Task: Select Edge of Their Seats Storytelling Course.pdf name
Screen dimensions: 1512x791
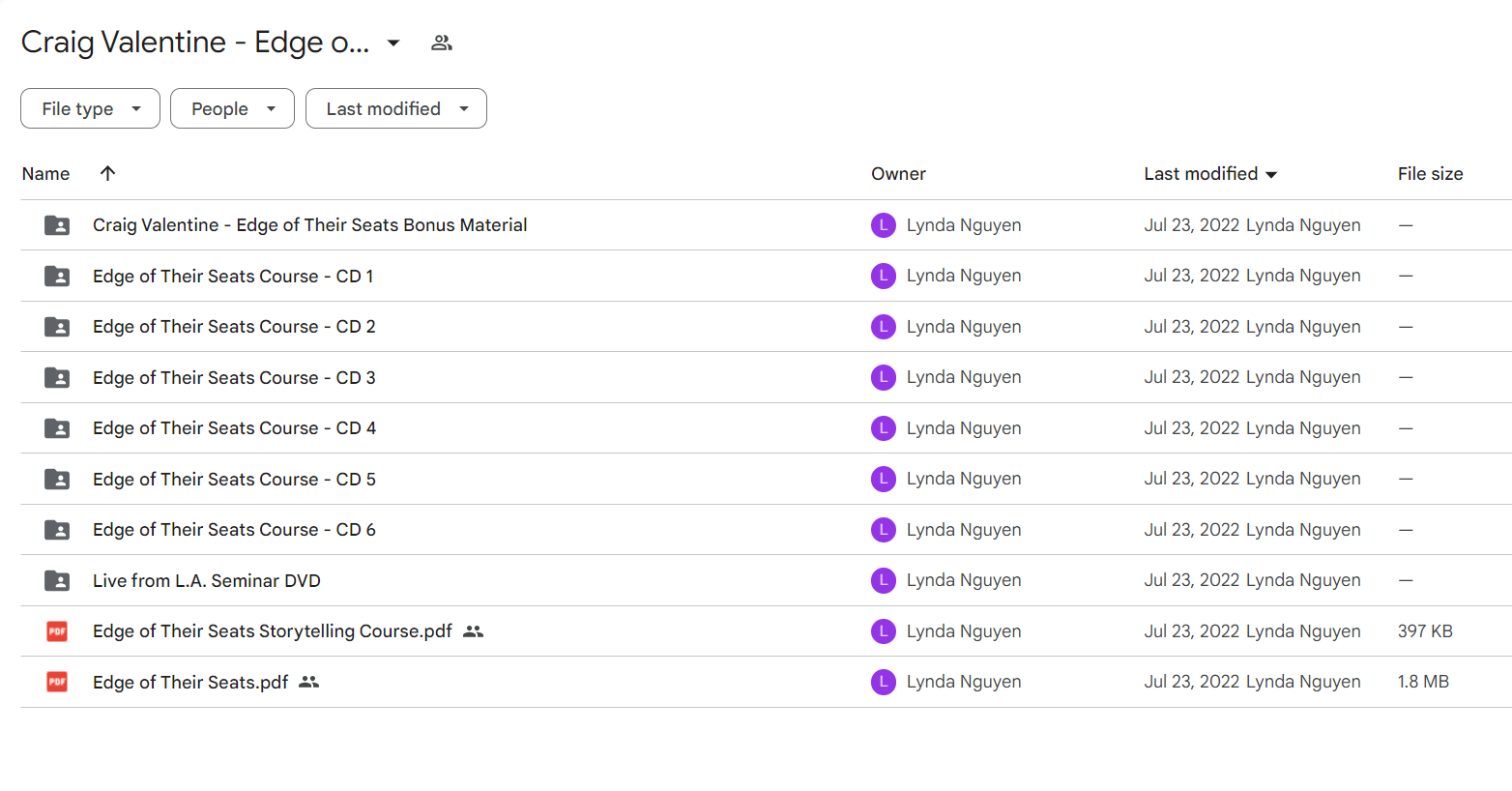Action: 273,631
